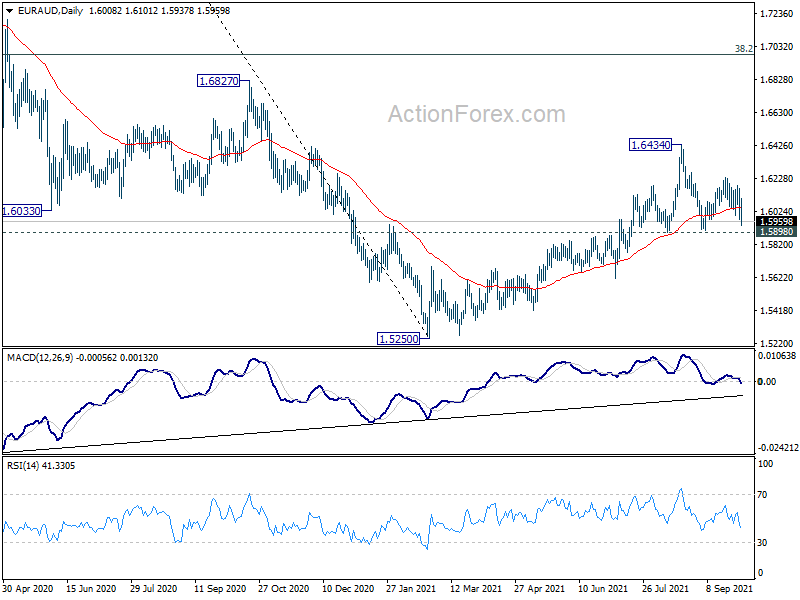The image size is (800, 600).
Task: Click the ActionForex.com watermark
Action: click(477, 114)
